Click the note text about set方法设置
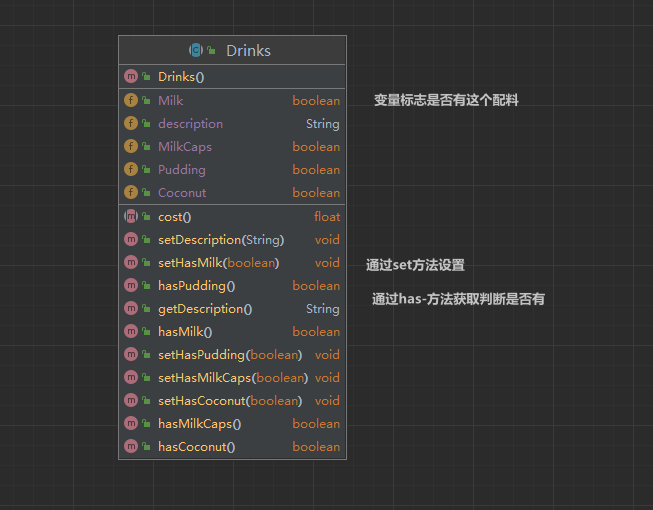Viewport: 653px width, 510px height. [415, 266]
